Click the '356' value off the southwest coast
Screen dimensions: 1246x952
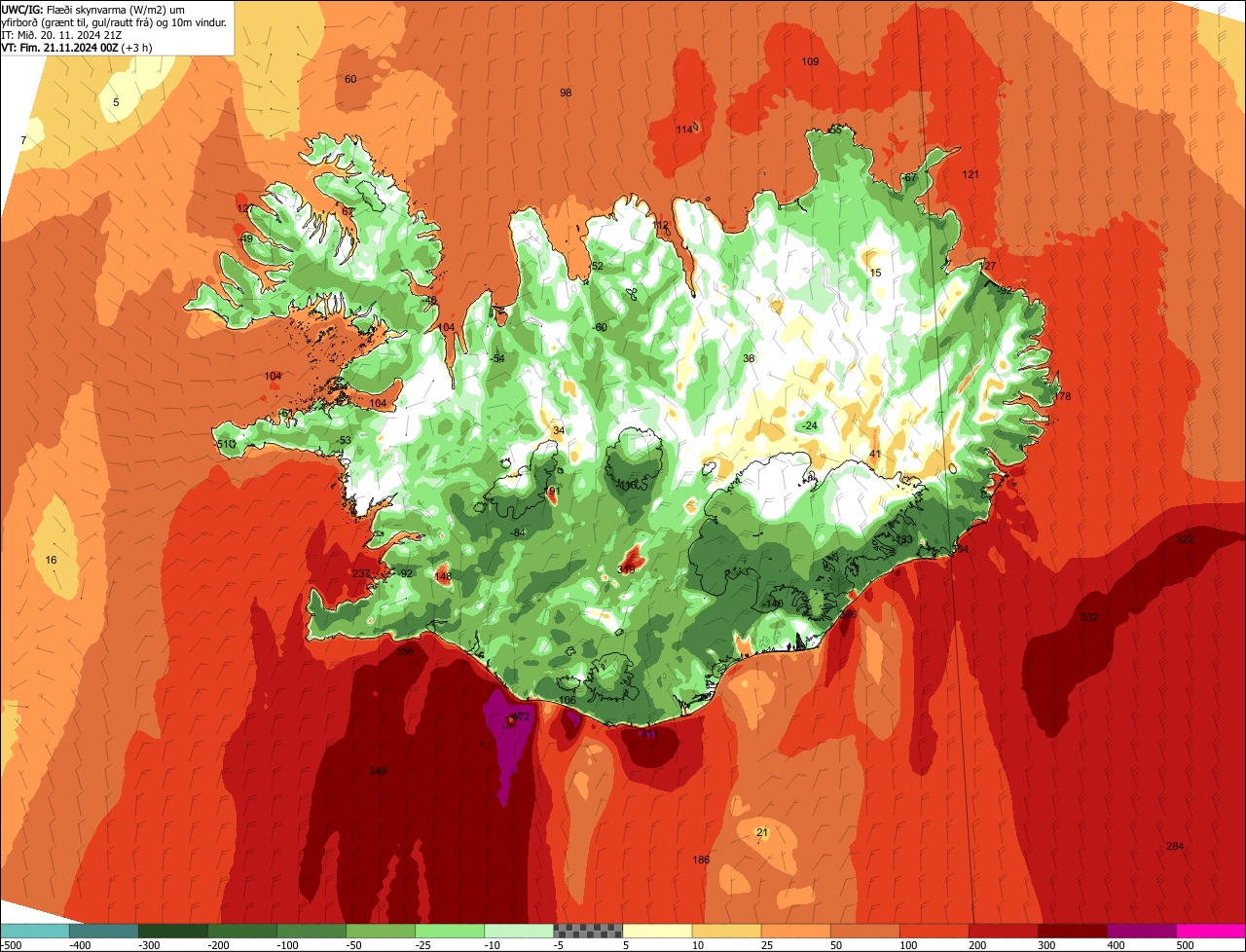click(x=405, y=651)
